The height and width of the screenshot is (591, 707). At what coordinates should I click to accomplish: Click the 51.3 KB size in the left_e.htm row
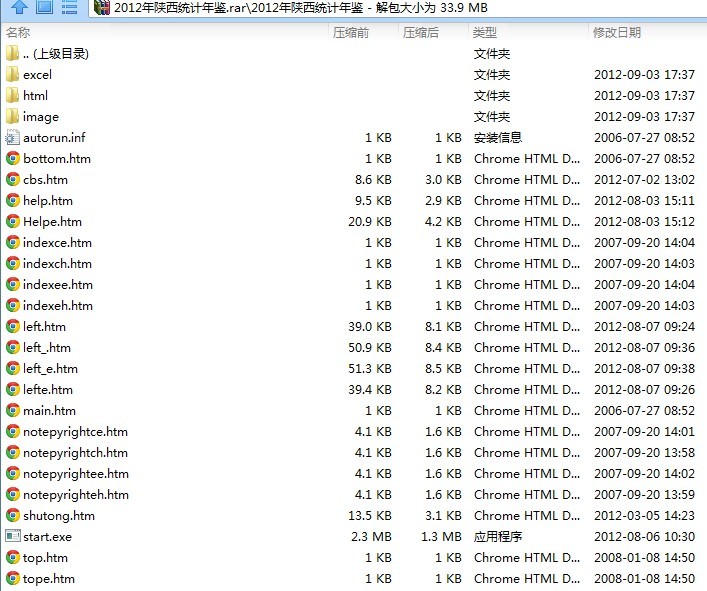[370, 369]
